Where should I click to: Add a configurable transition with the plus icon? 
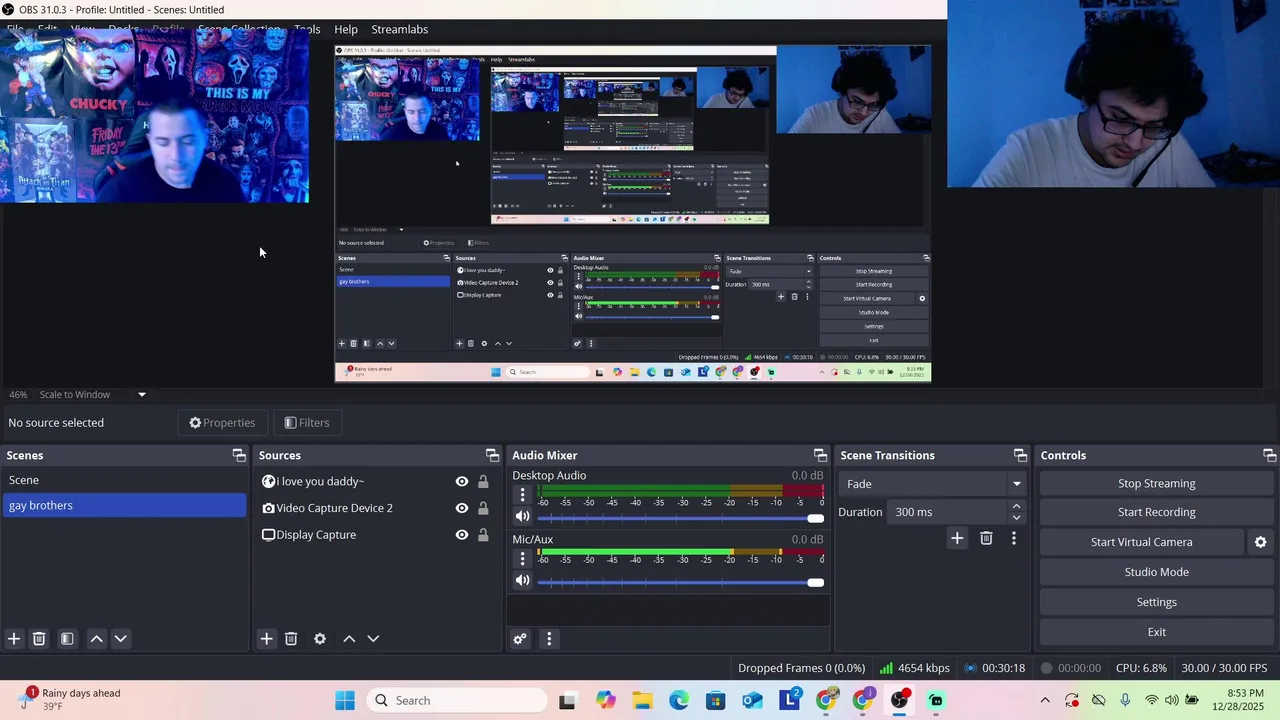[x=957, y=538]
